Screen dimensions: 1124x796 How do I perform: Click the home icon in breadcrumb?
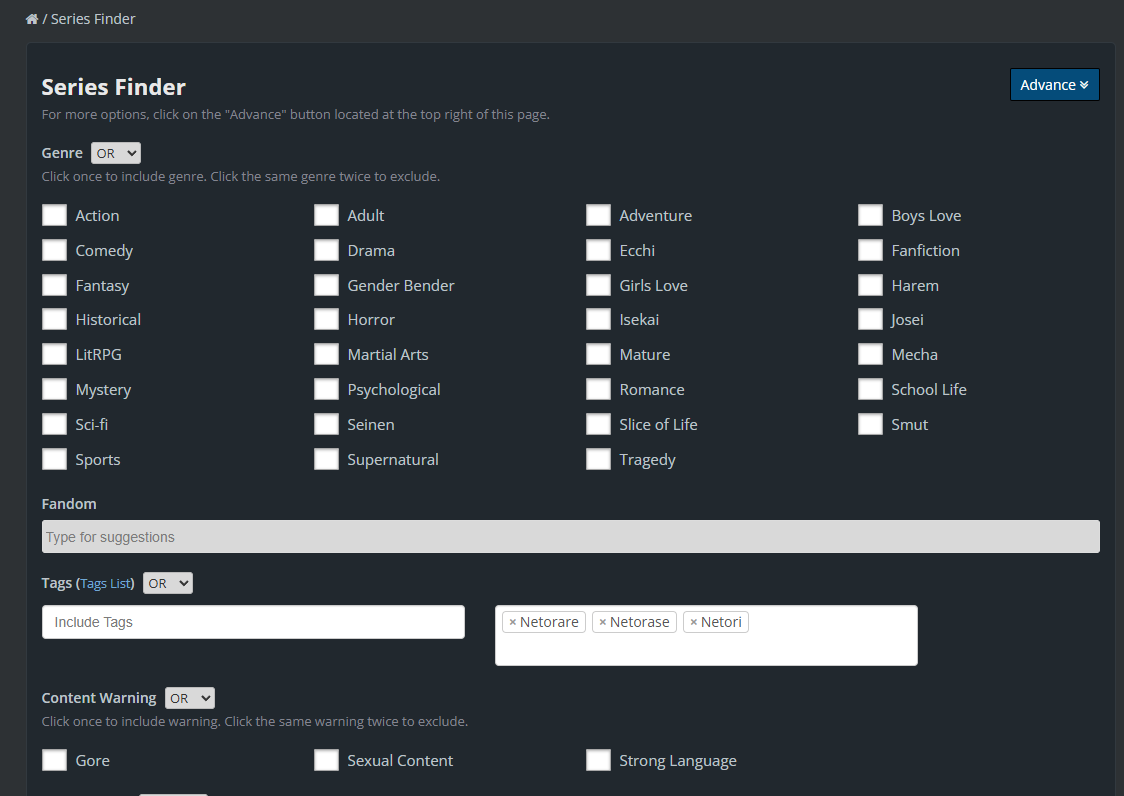[32, 19]
